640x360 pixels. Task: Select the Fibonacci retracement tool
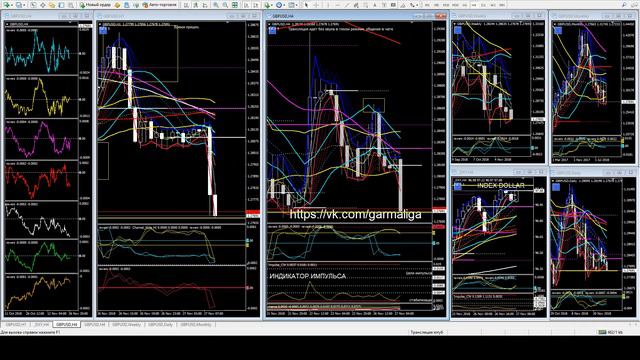coord(366,5)
